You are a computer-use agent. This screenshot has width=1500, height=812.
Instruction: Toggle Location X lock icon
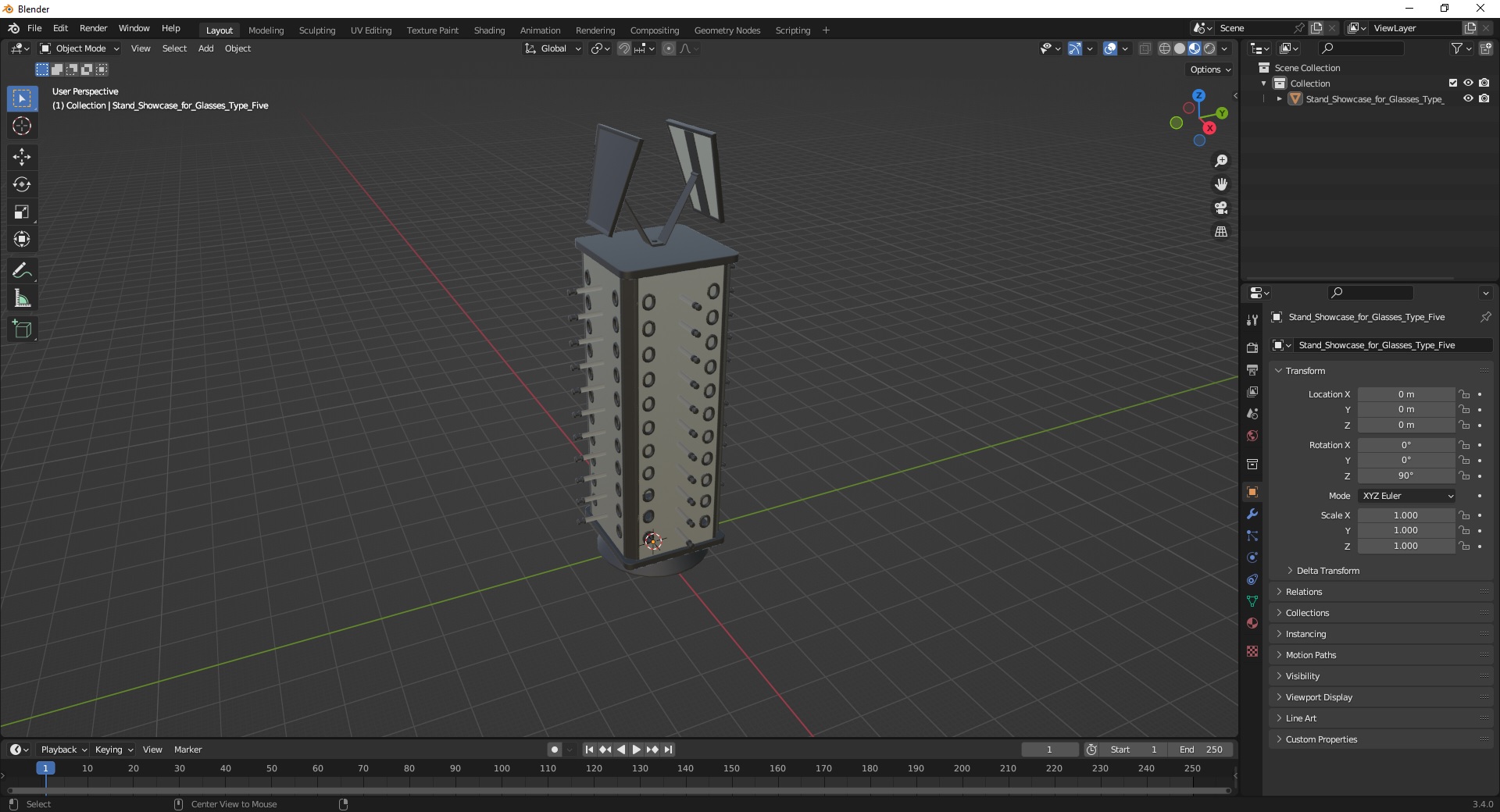coord(1464,394)
